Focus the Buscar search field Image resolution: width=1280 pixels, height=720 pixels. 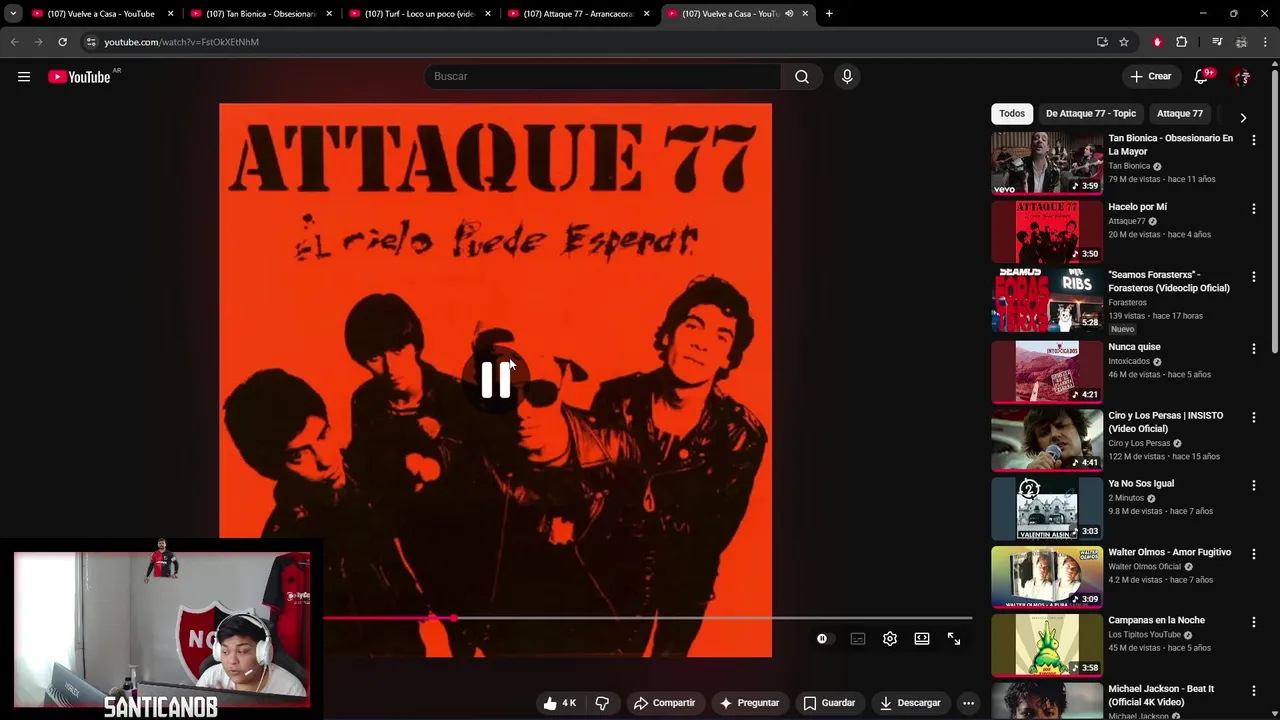tap(603, 77)
